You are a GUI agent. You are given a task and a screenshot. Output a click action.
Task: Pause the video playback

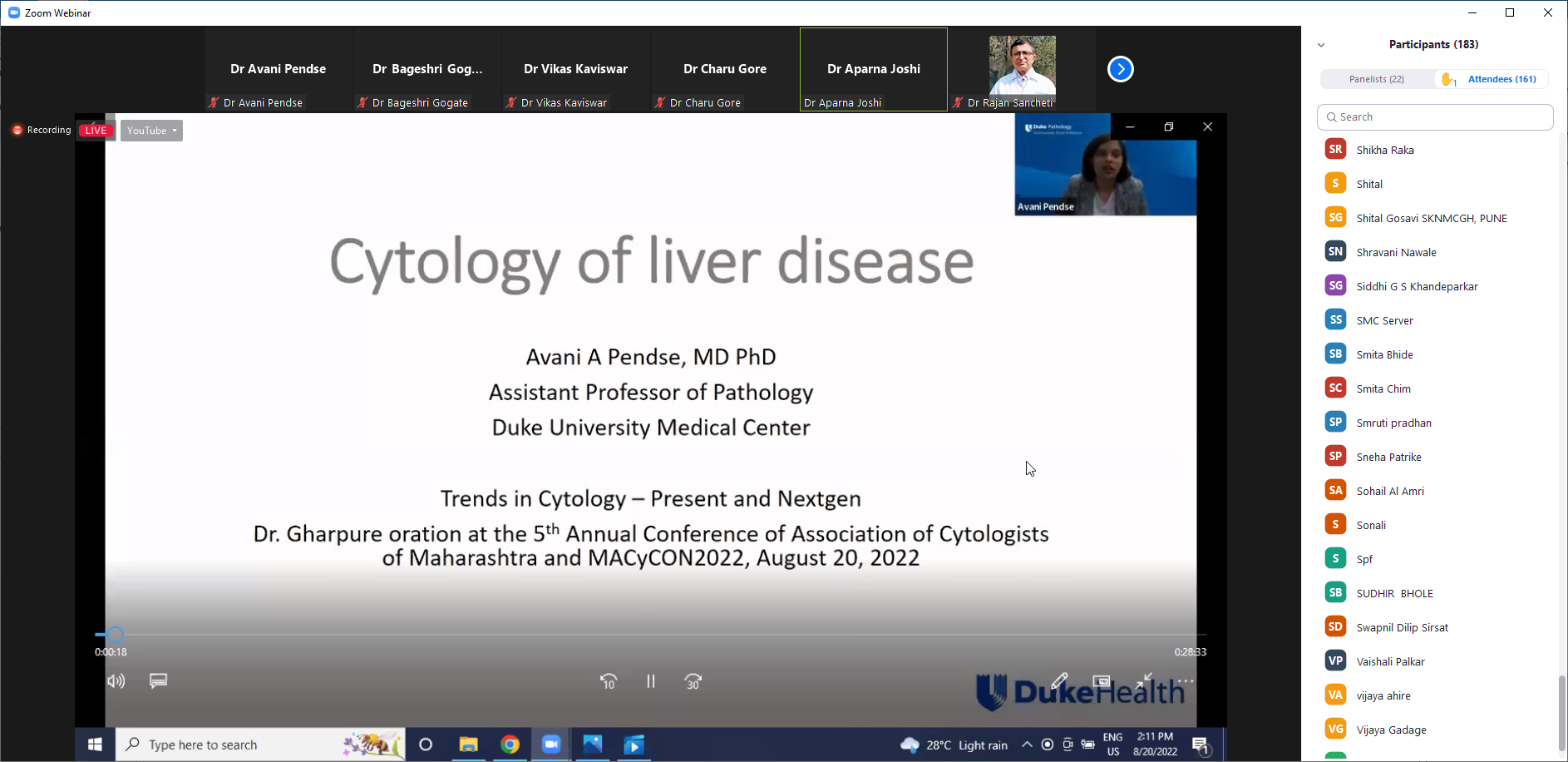click(x=651, y=681)
